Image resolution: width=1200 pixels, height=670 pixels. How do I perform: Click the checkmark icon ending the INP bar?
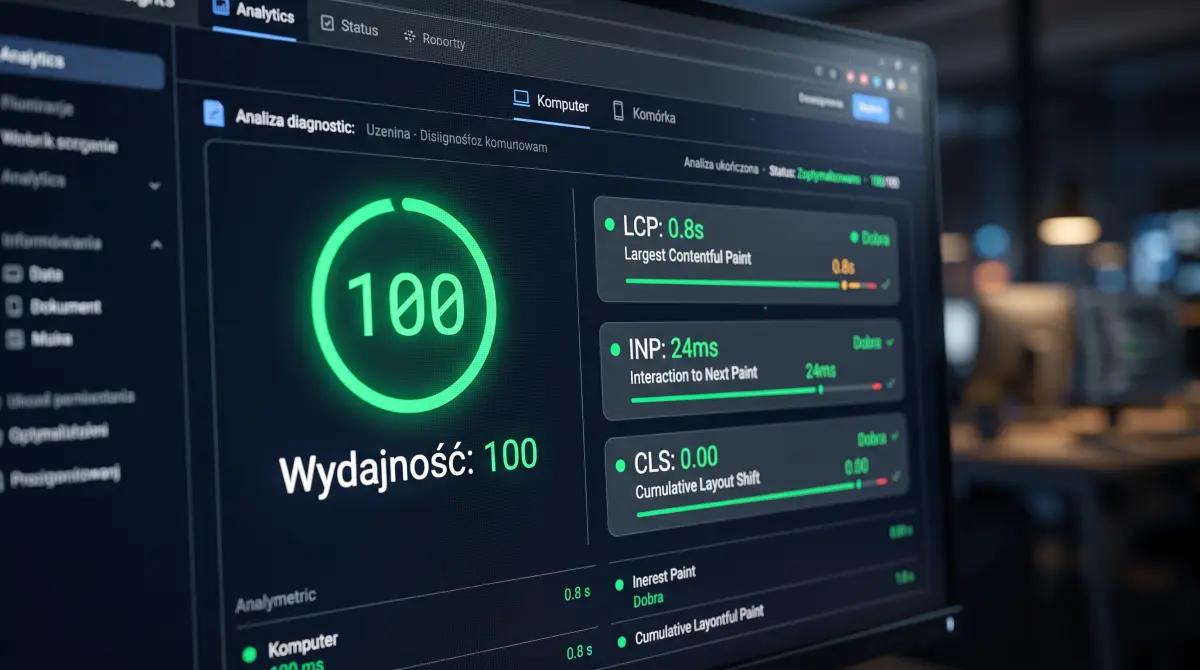(891, 383)
